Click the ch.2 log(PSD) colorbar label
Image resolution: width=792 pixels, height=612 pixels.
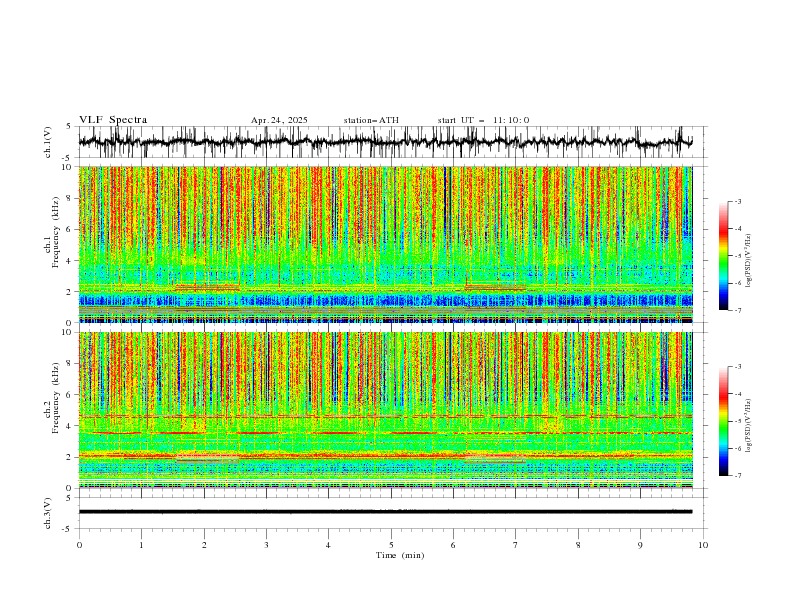(x=749, y=425)
